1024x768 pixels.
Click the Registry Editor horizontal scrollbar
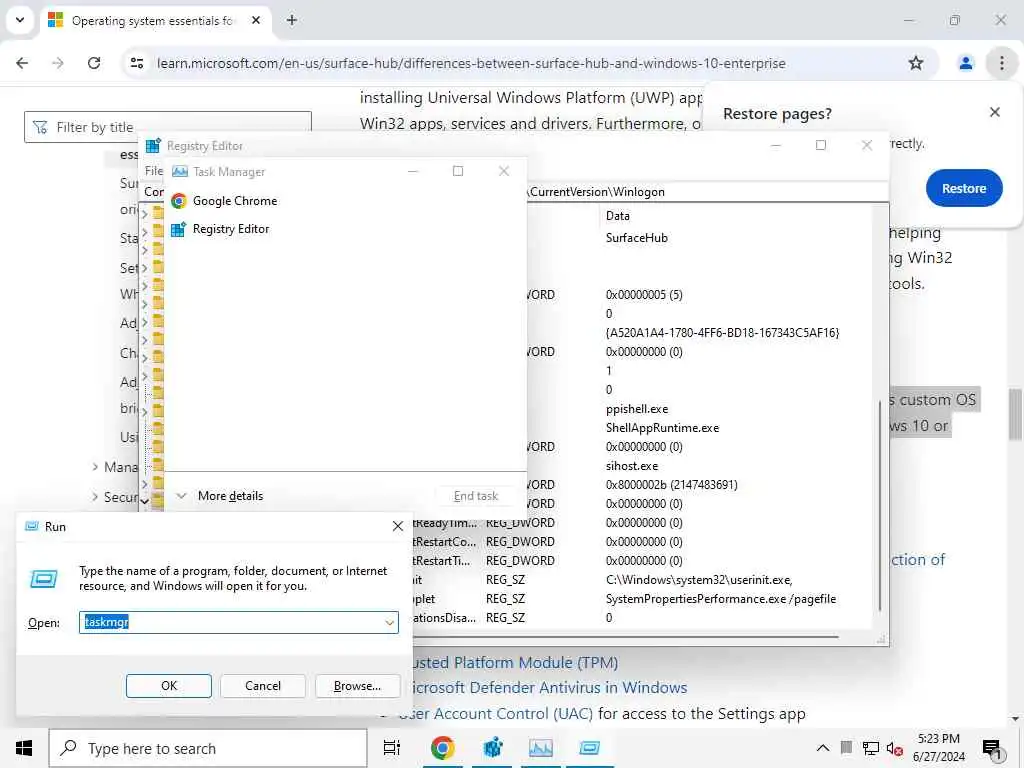pos(626,635)
